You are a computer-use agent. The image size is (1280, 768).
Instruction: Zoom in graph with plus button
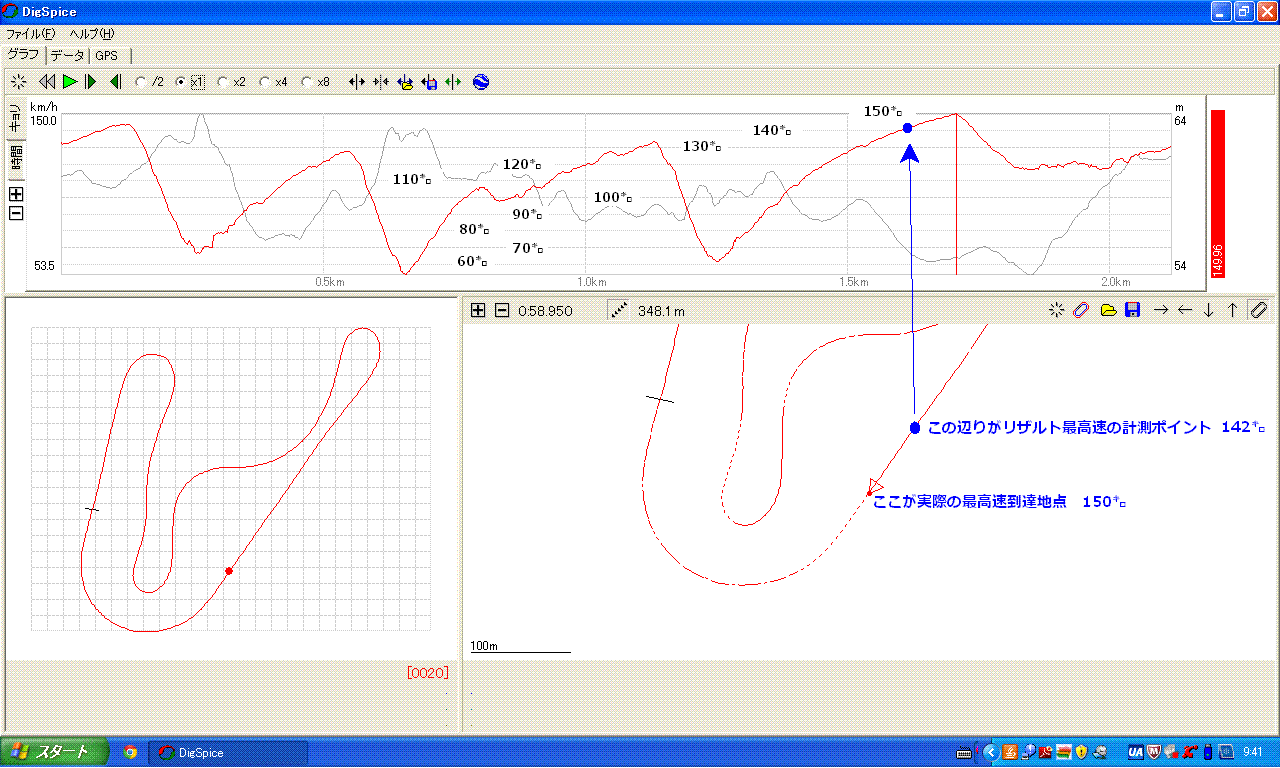[x=16, y=194]
